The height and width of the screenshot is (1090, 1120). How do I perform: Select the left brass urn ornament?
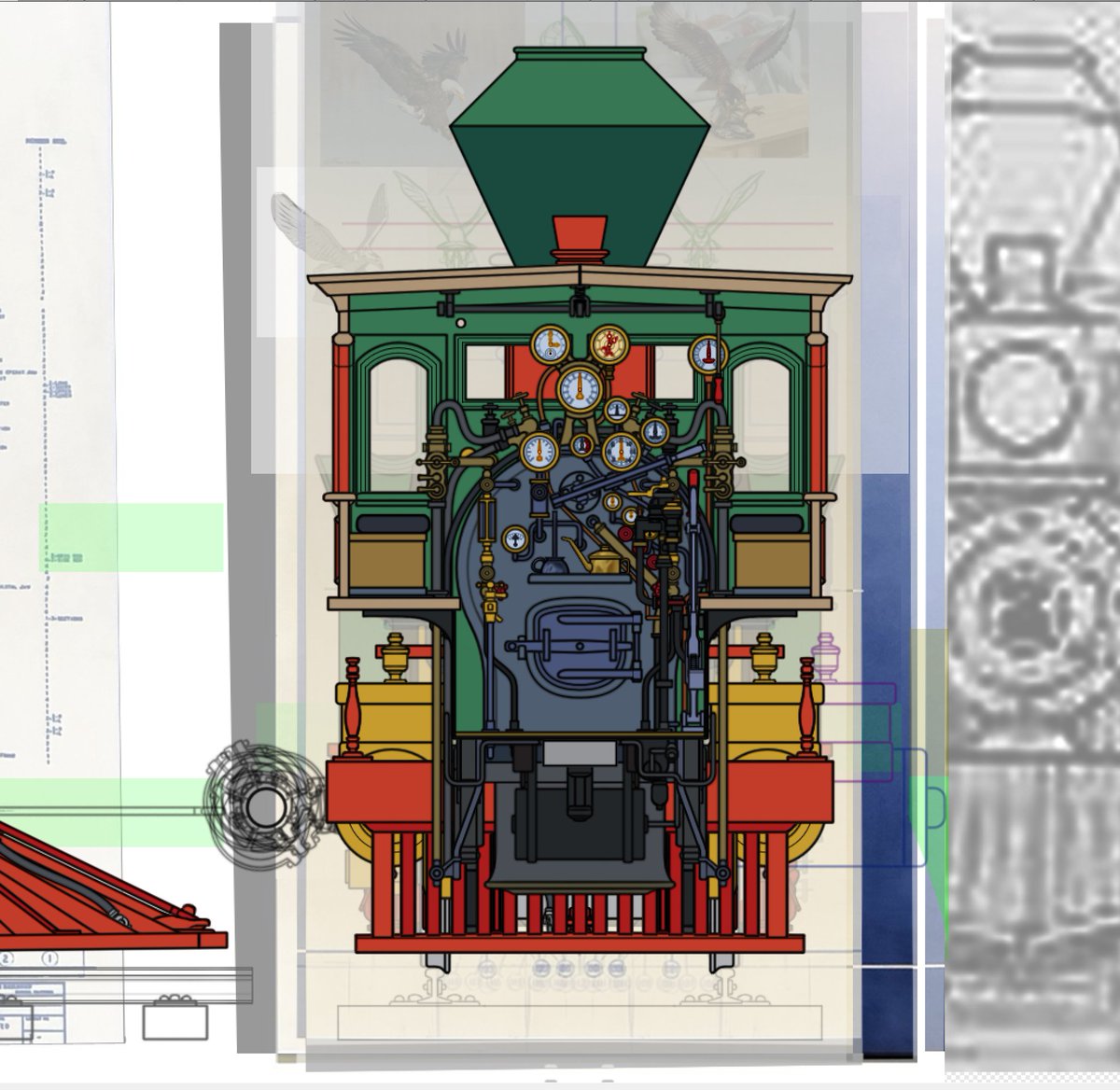click(x=396, y=658)
